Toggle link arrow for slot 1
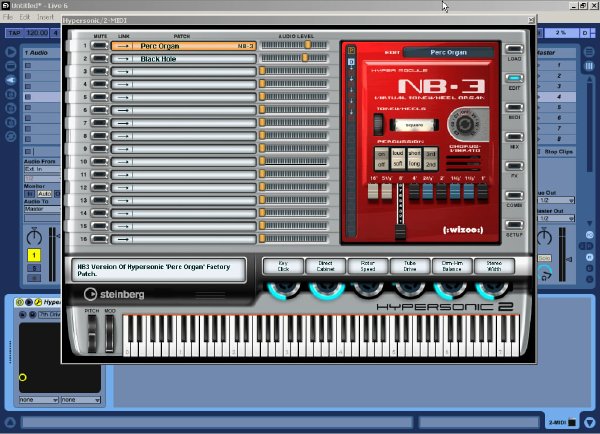Viewport: 600px width, 434px height. pos(123,46)
